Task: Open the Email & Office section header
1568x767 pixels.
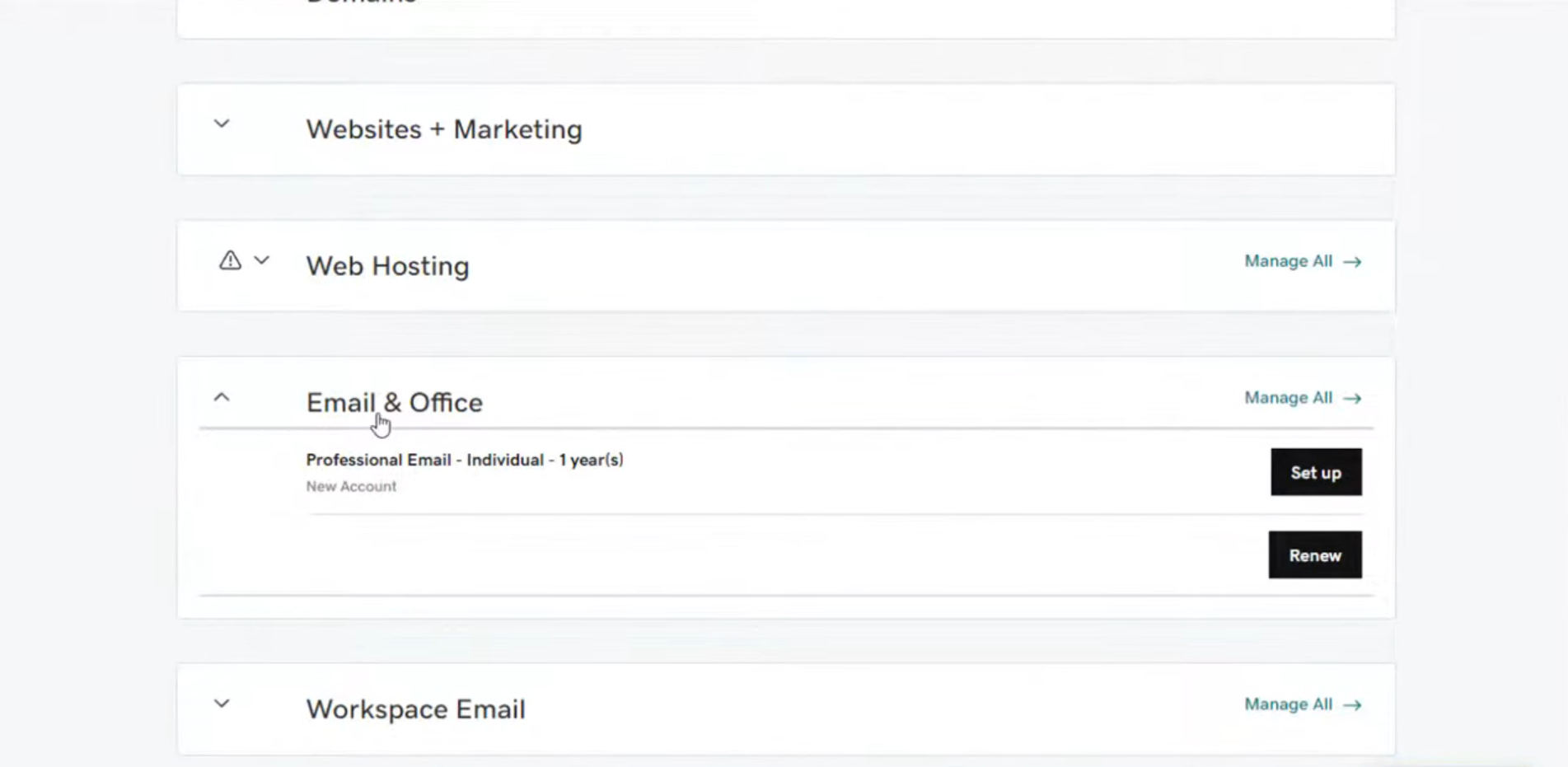Action: [394, 402]
